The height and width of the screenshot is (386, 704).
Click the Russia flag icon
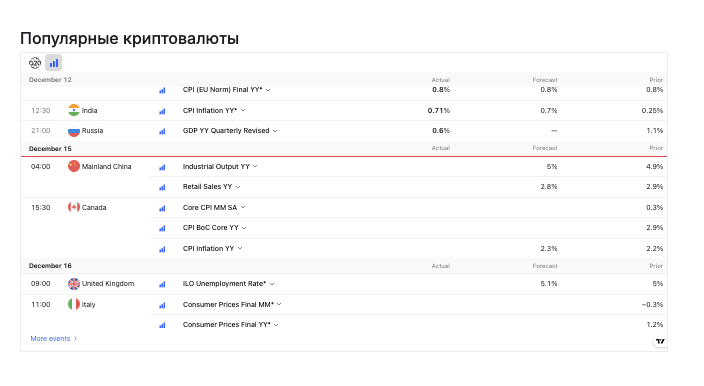click(x=74, y=131)
